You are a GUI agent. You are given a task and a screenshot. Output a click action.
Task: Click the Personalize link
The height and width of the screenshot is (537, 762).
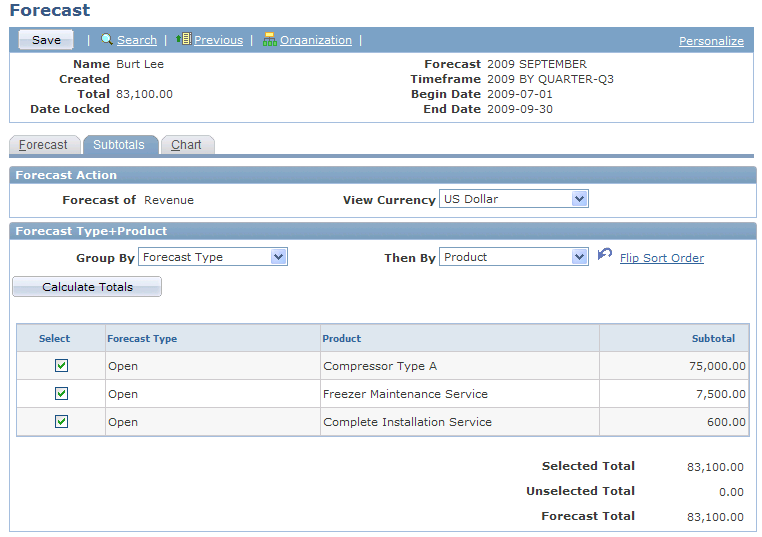711,41
